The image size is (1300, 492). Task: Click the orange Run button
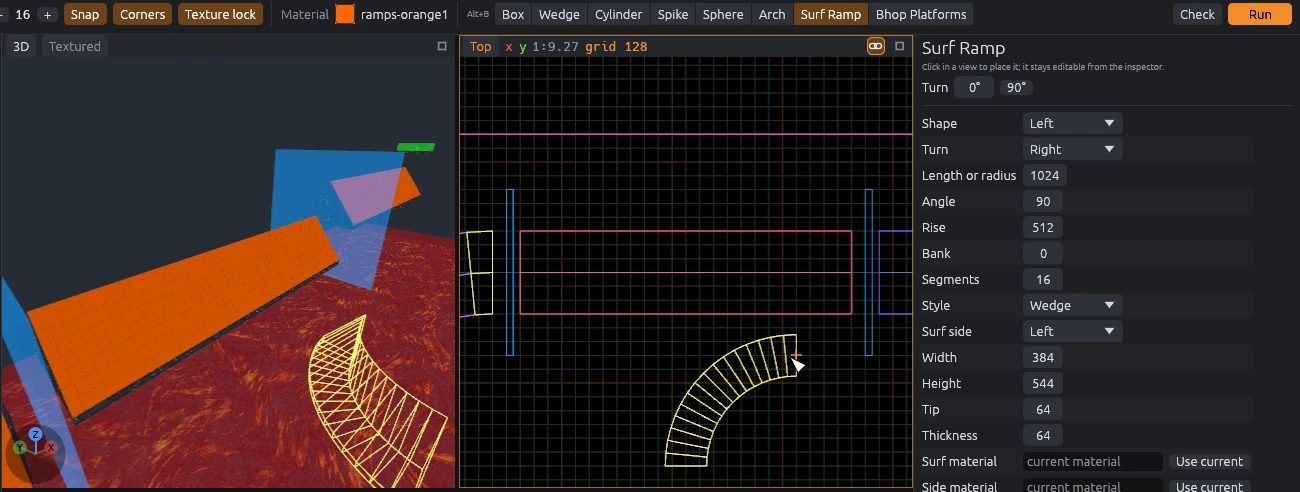1260,15
